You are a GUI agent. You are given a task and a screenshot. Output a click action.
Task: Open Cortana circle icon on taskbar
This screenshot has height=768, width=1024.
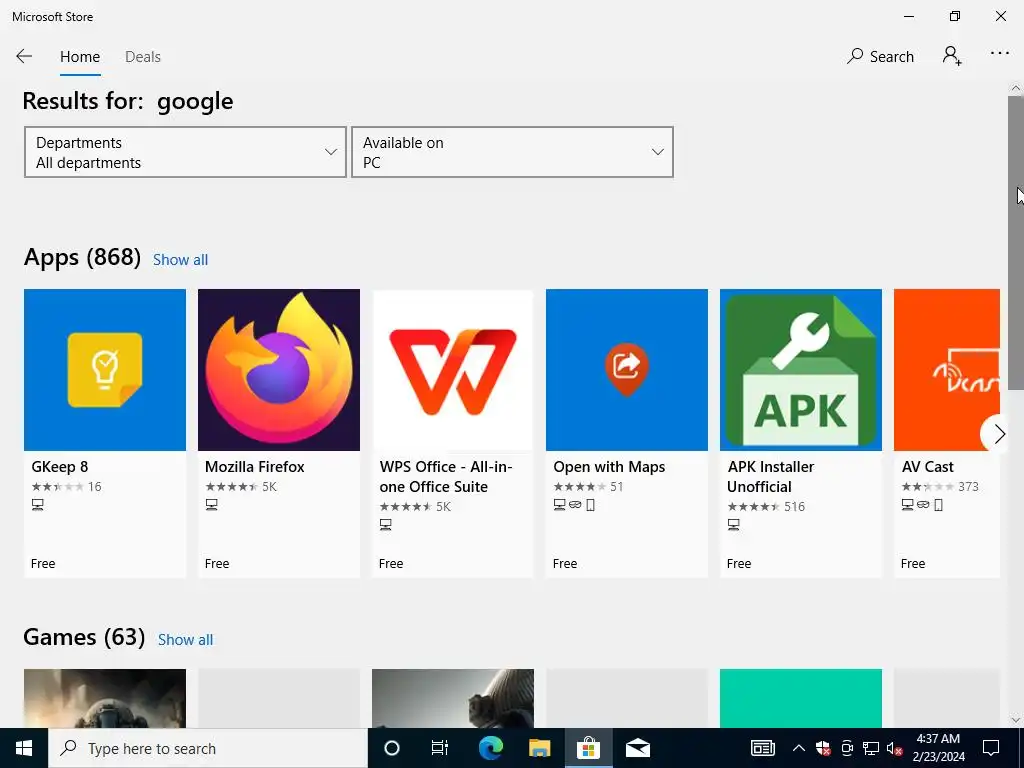pos(391,748)
